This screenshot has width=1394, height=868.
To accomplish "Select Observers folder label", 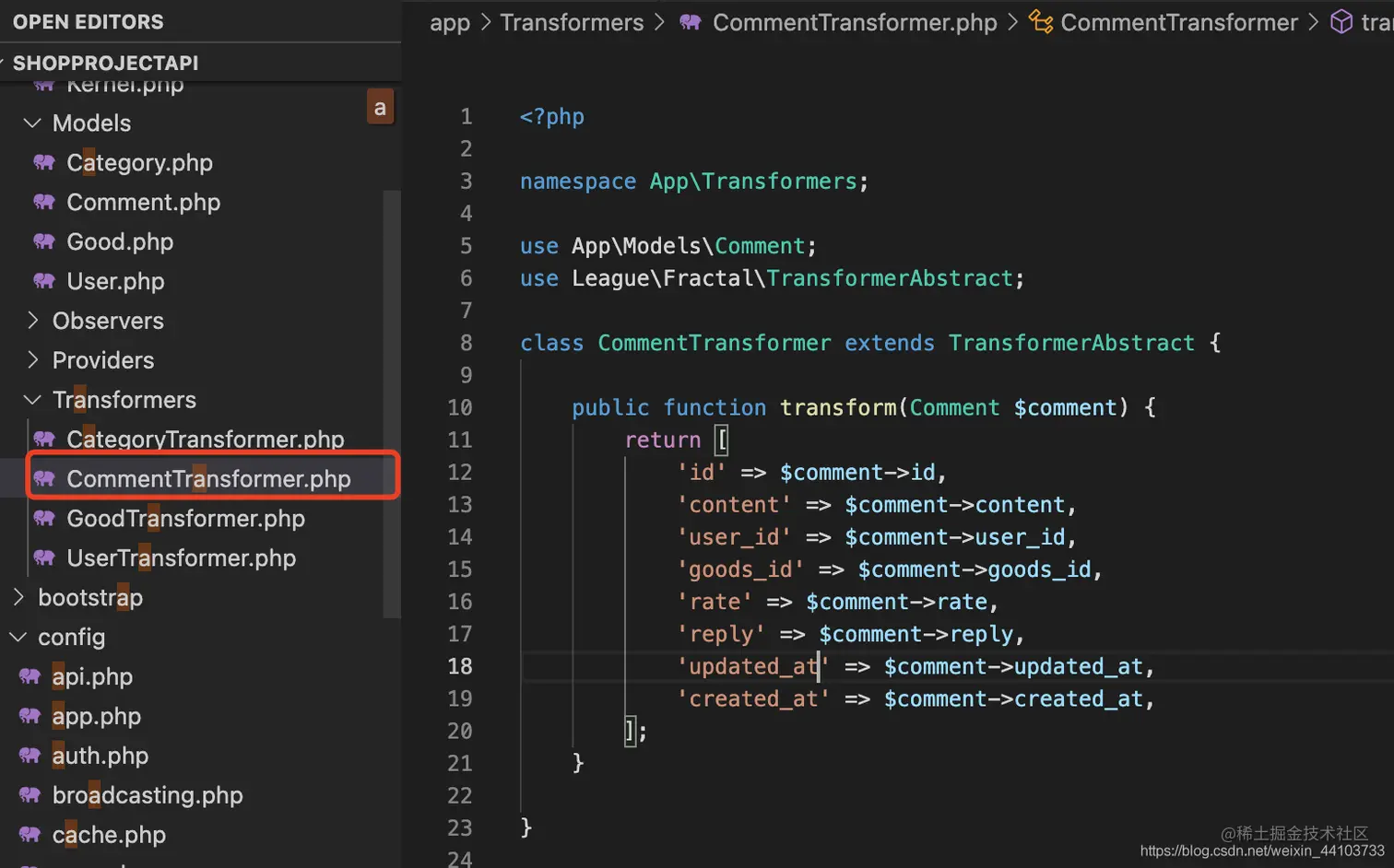I will pyautogui.click(x=108, y=321).
